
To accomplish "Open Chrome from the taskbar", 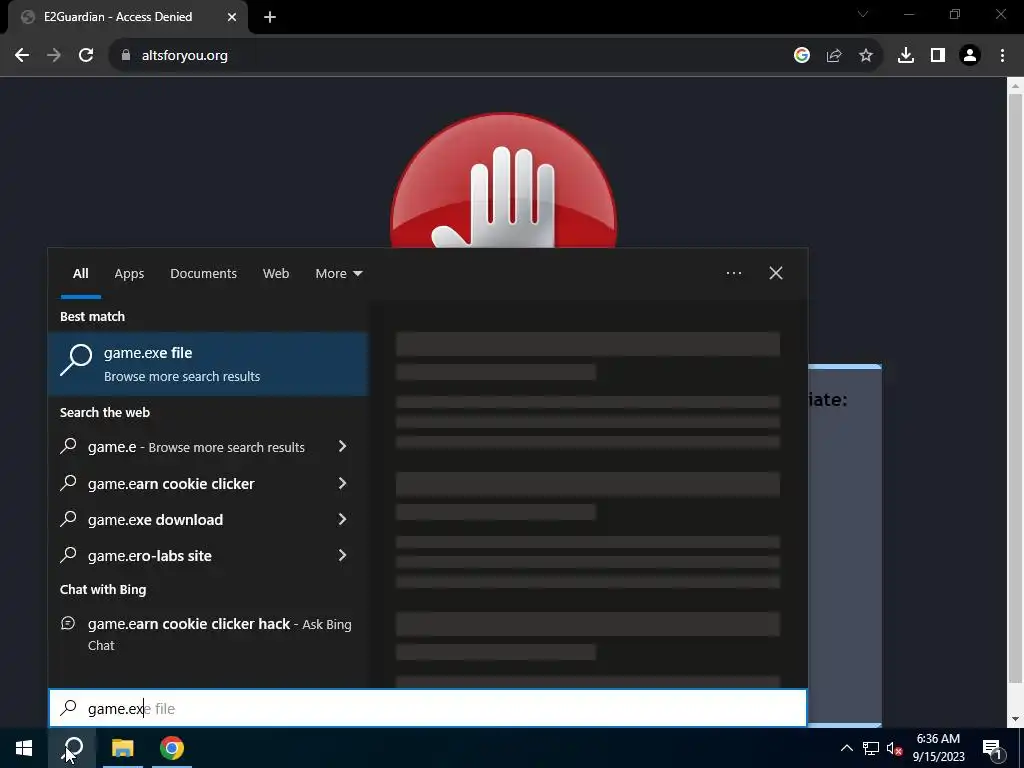I will point(172,748).
